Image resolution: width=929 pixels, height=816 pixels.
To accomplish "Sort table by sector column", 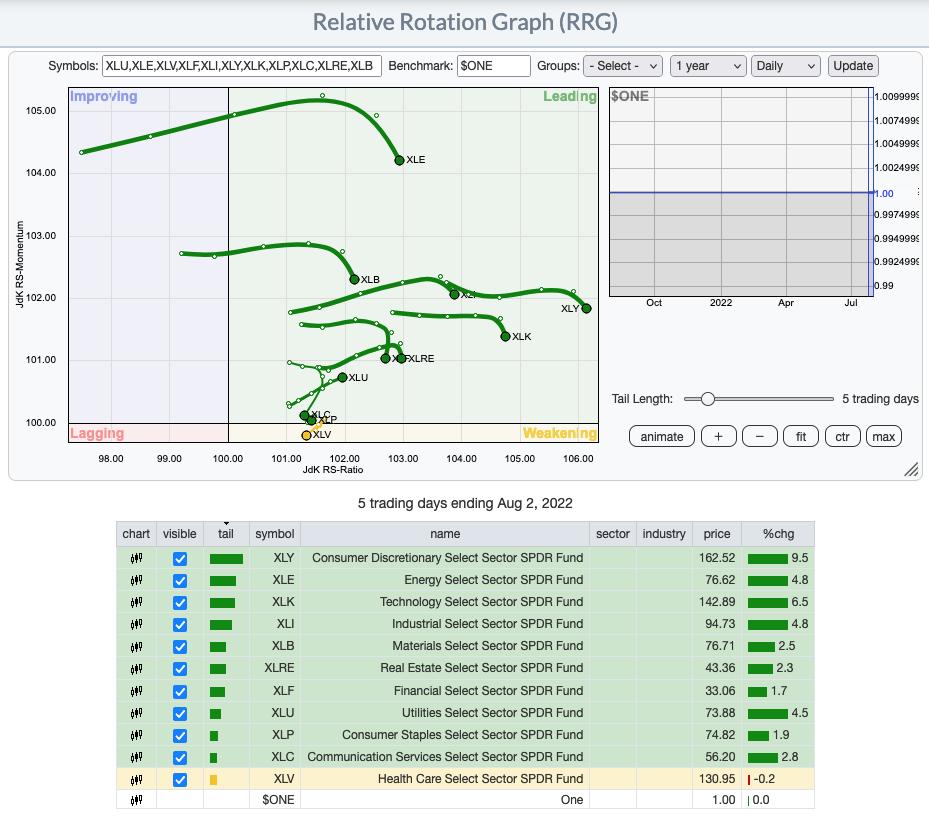I will pyautogui.click(x=613, y=534).
